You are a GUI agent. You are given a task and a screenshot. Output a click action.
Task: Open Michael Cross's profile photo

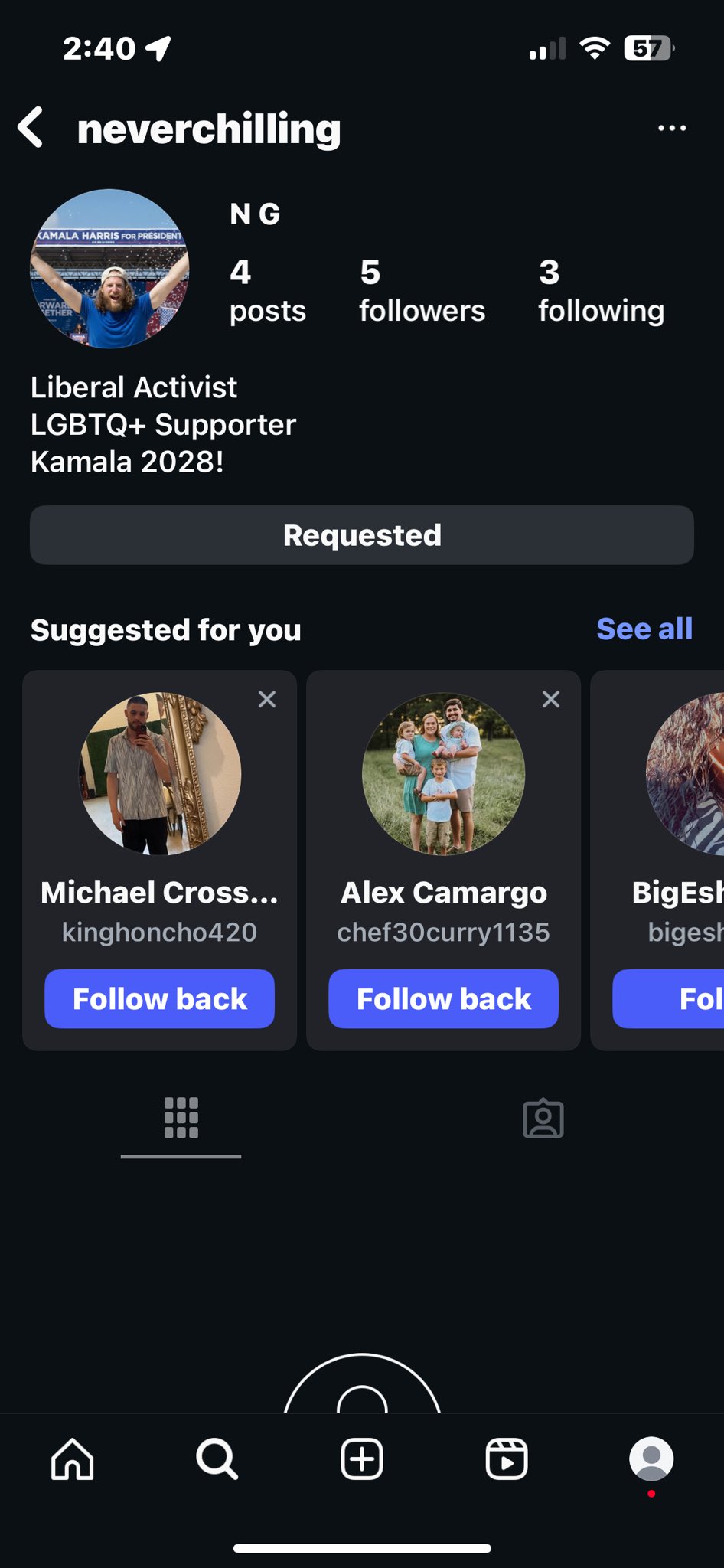coord(160,773)
